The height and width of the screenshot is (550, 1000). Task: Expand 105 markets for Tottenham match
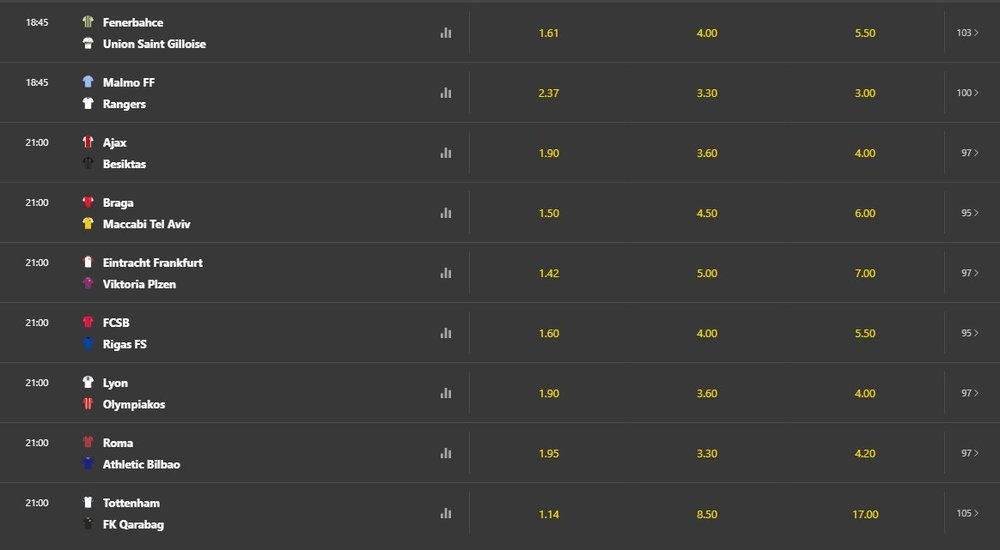[967, 513]
